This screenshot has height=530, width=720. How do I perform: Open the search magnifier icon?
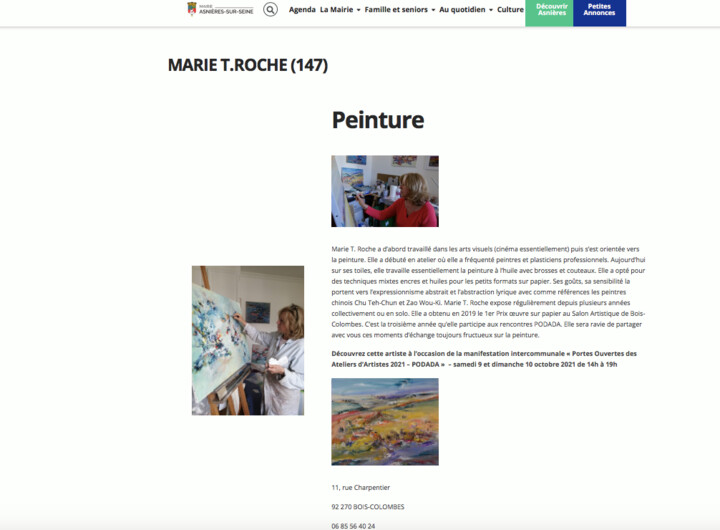tap(270, 9)
